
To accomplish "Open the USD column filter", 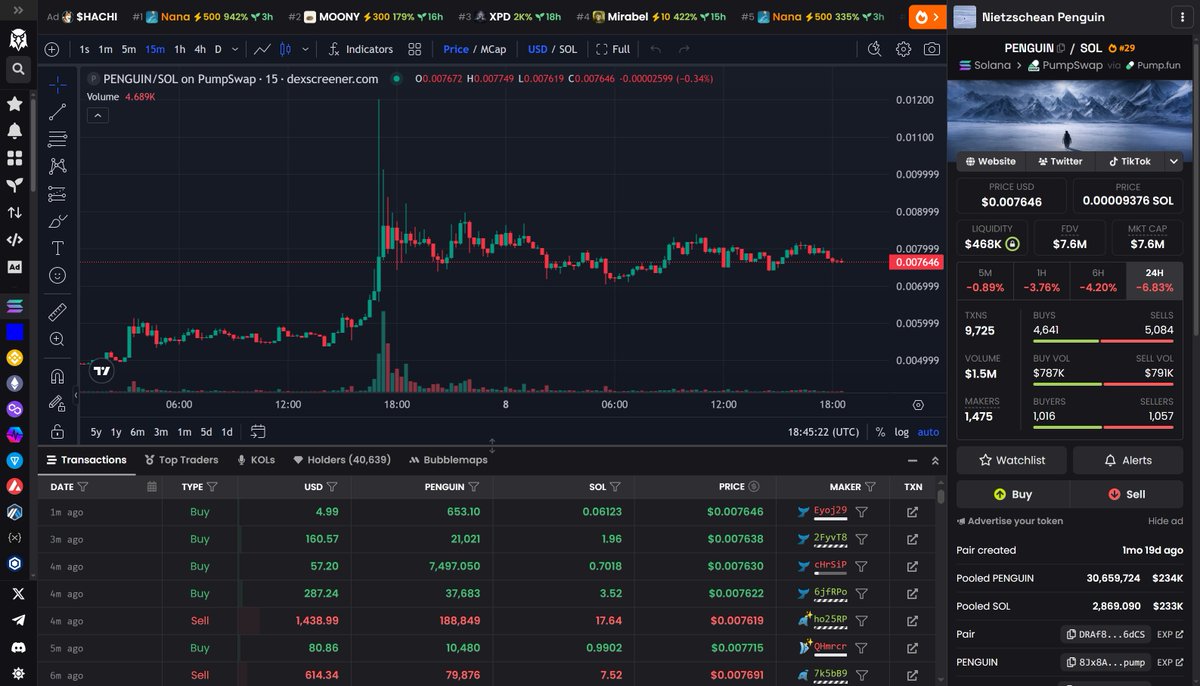I will [x=331, y=487].
